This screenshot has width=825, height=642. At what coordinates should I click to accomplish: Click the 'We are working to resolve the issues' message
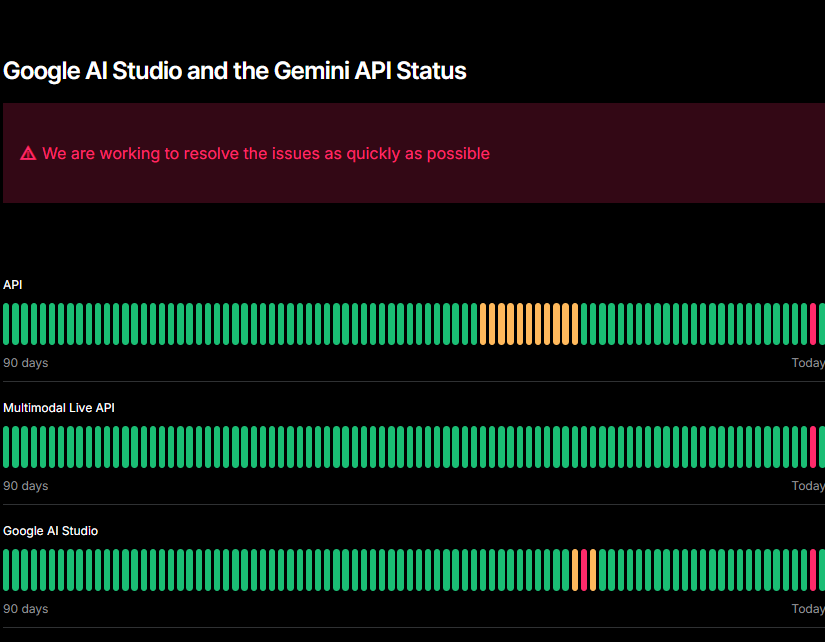click(266, 153)
